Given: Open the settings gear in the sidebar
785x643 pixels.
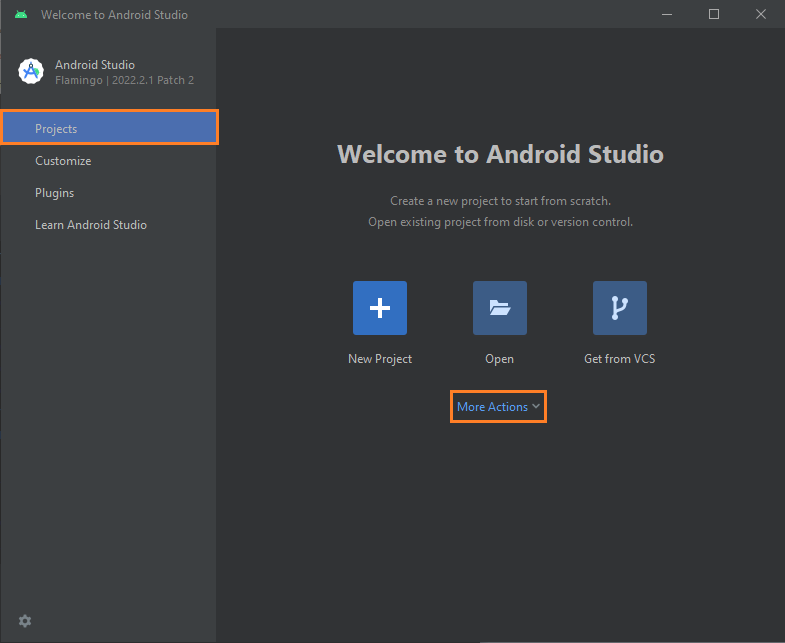Looking at the screenshot, I should tap(25, 621).
